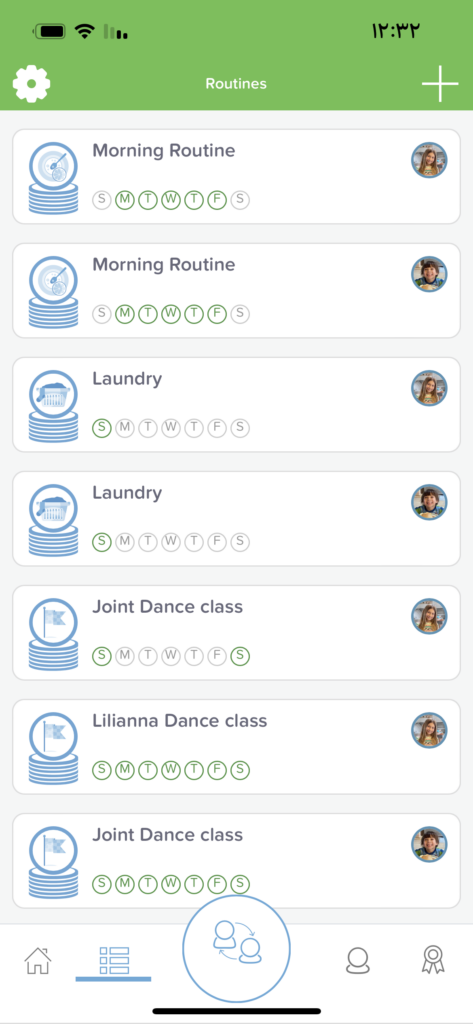Select the routines list tab icon
The height and width of the screenshot is (1024, 473).
pos(114,960)
